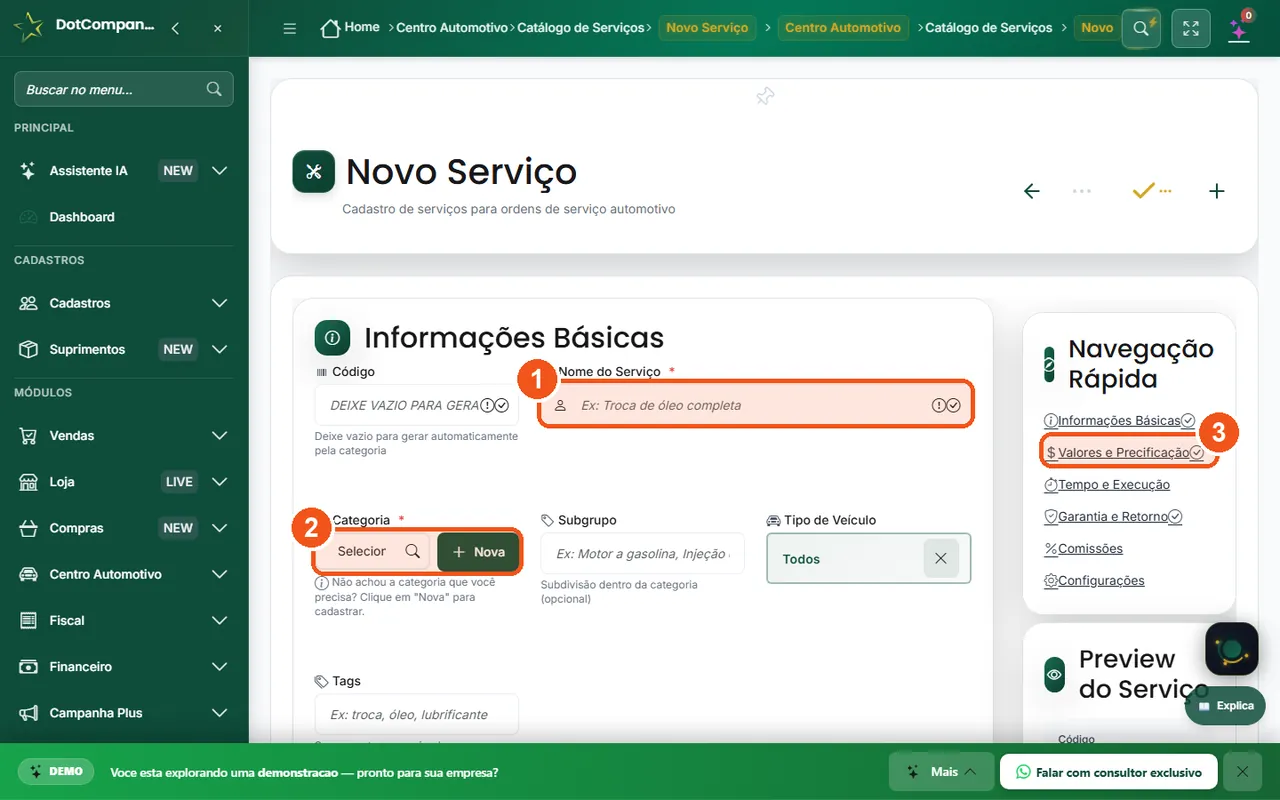Viewport: 1280px width, 800px height.
Task: Click the Tags input field
Action: (x=416, y=714)
